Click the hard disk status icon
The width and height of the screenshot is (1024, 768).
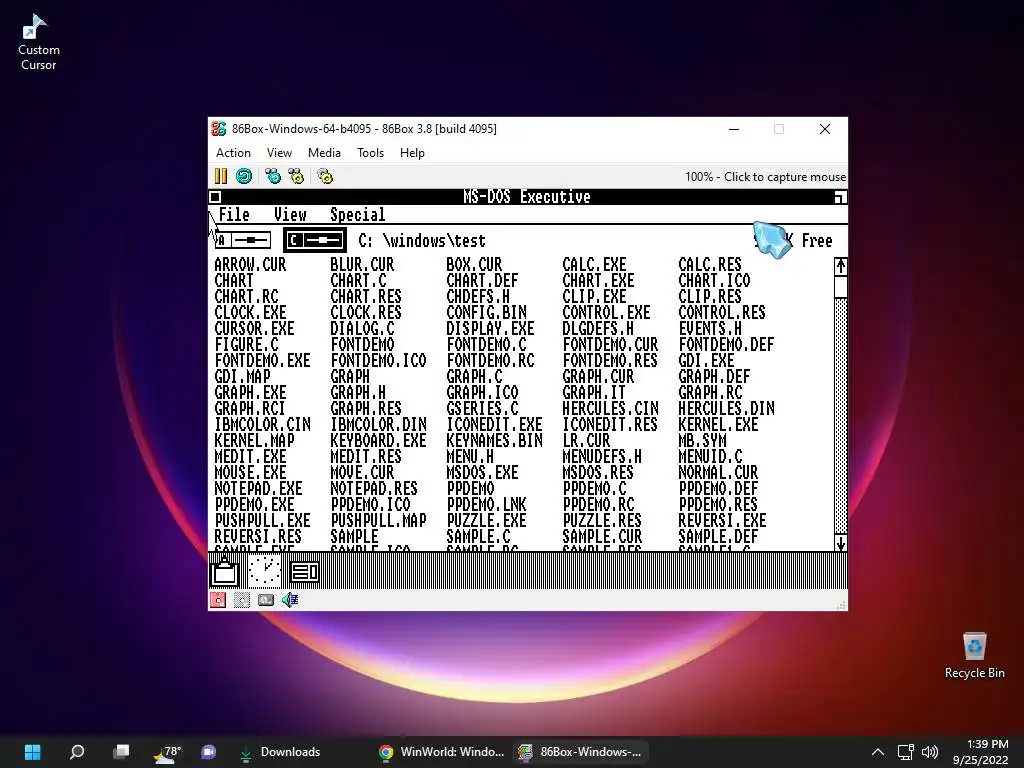[x=266, y=600]
